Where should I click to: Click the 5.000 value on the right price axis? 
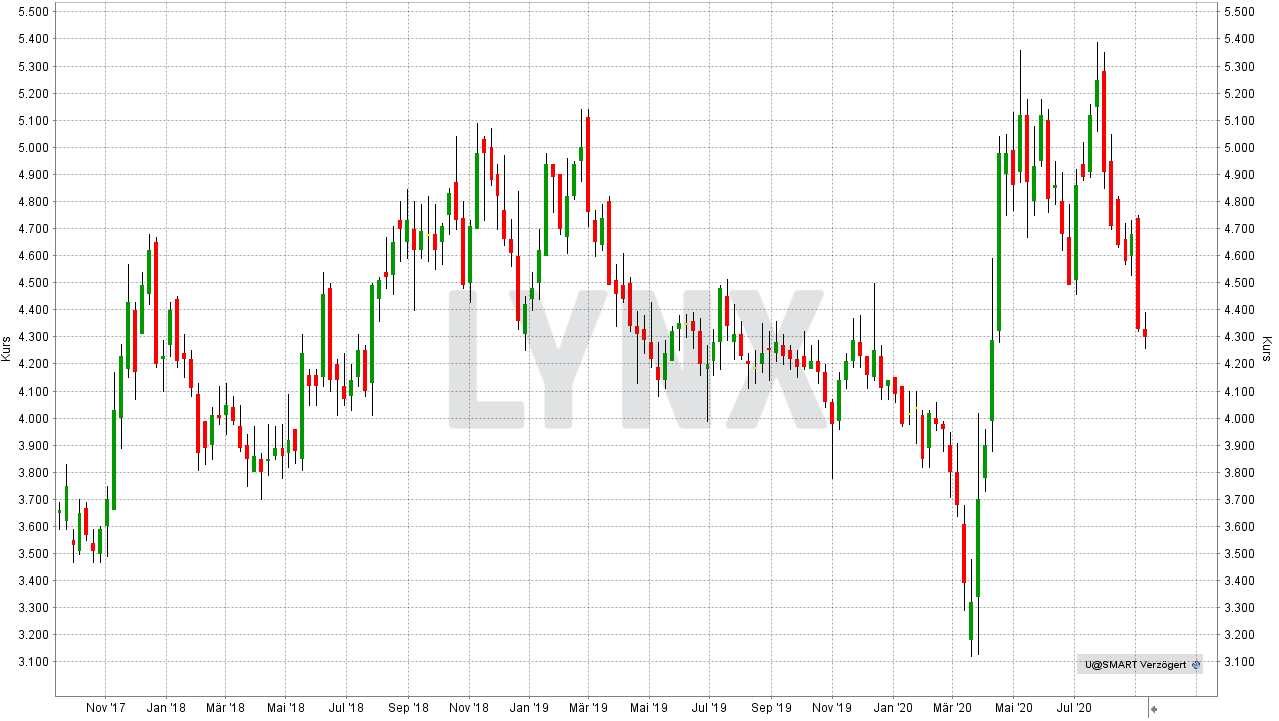coord(1239,147)
